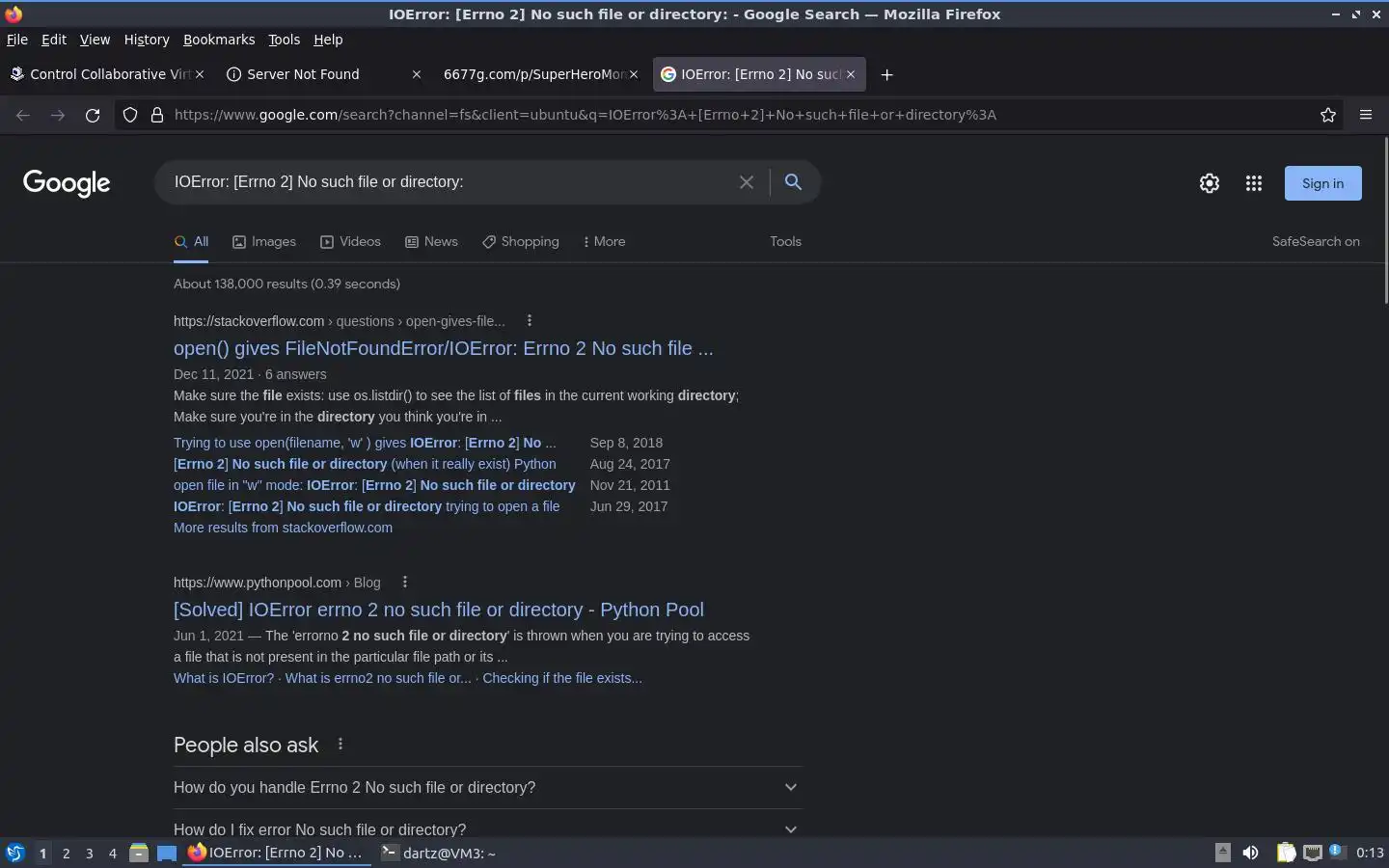Open Firefox hamburger application menu
This screenshot has height=868, width=1389.
coord(1366,115)
